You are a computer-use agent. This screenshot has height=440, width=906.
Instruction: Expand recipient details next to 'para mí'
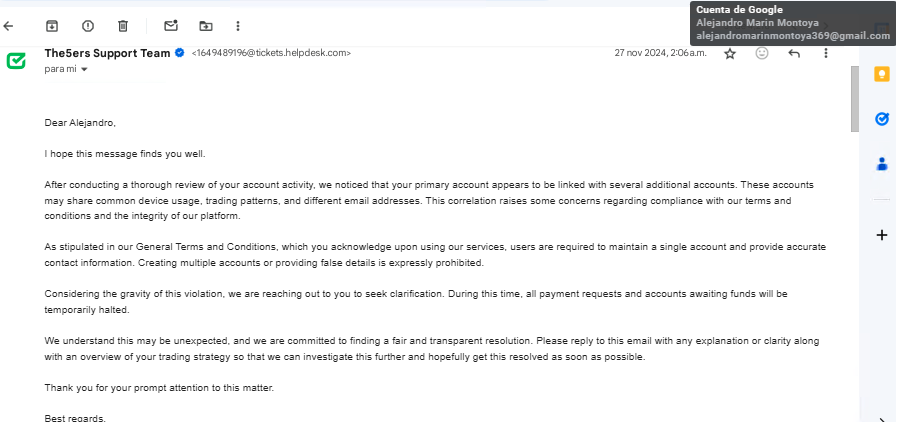[x=84, y=70]
